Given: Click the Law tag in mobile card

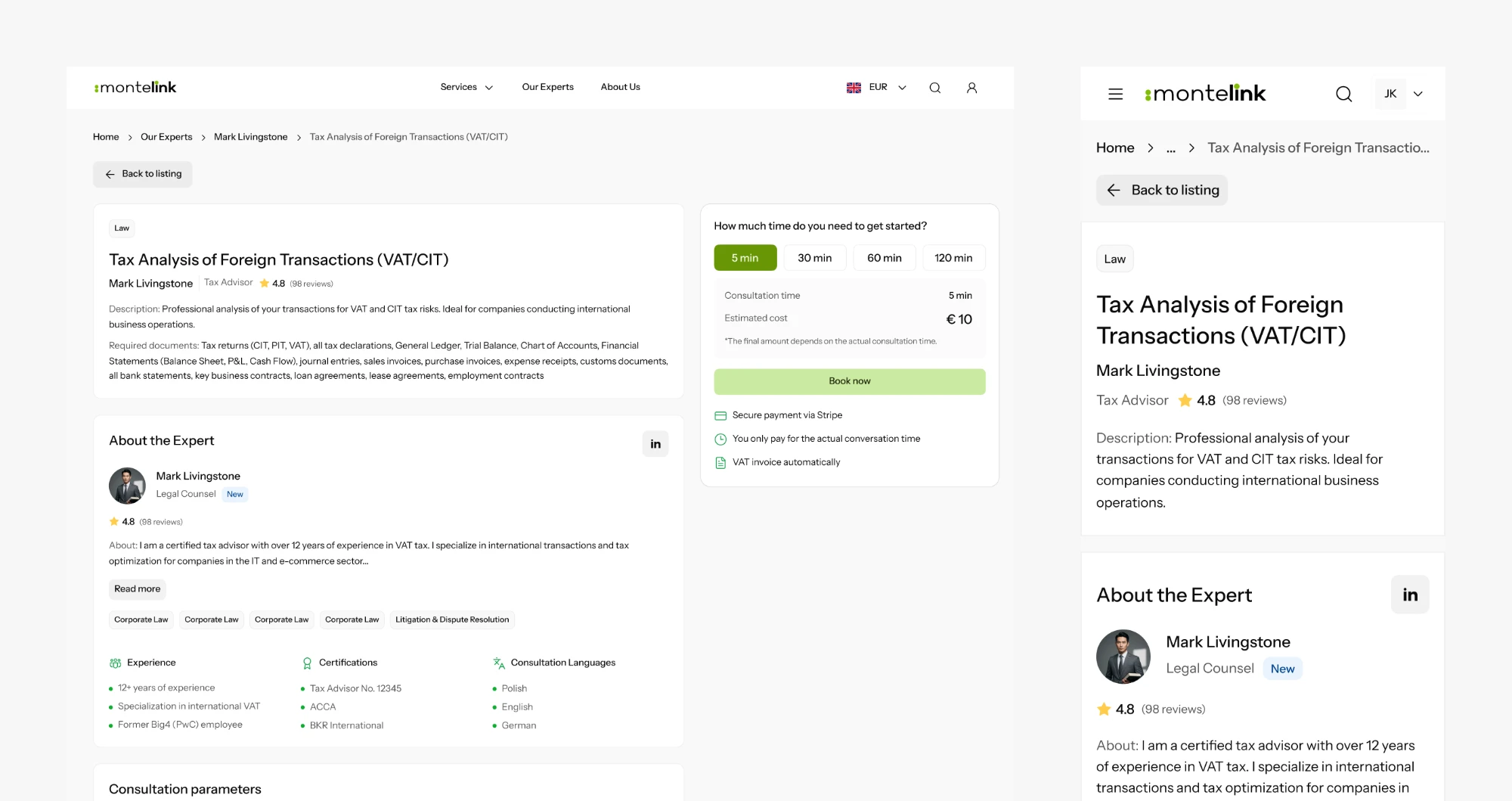Looking at the screenshot, I should tap(1115, 259).
